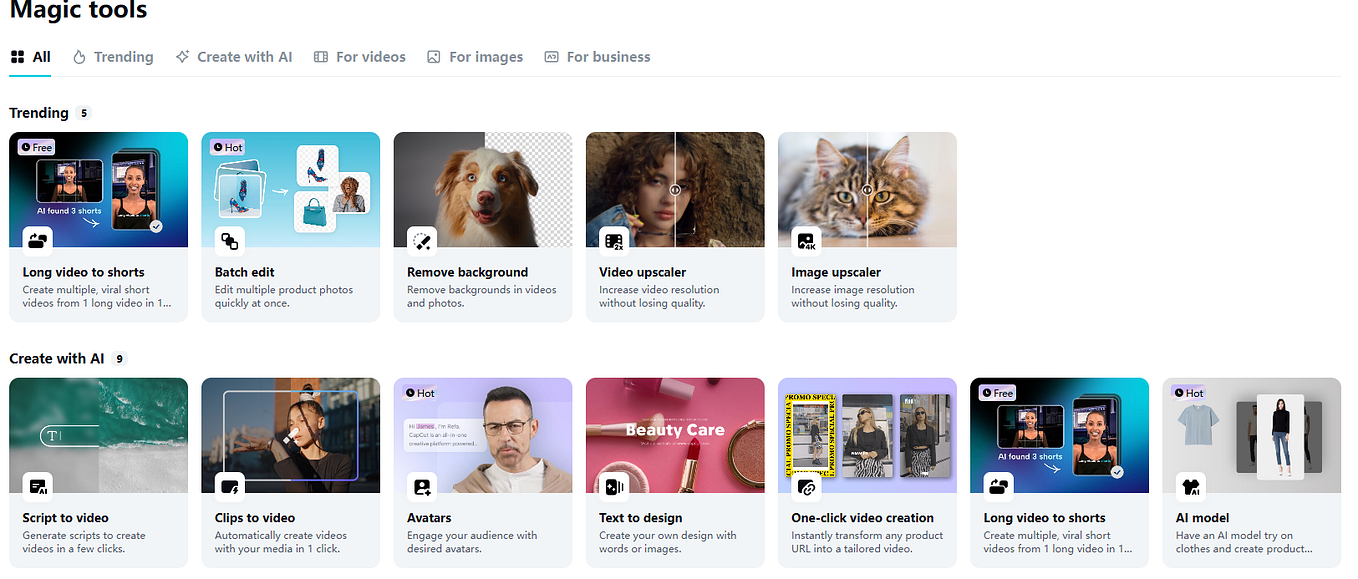This screenshot has height=579, width=1358.
Task: Click the Long video to shorts icon in Trending
Action: pyautogui.click(x=38, y=240)
